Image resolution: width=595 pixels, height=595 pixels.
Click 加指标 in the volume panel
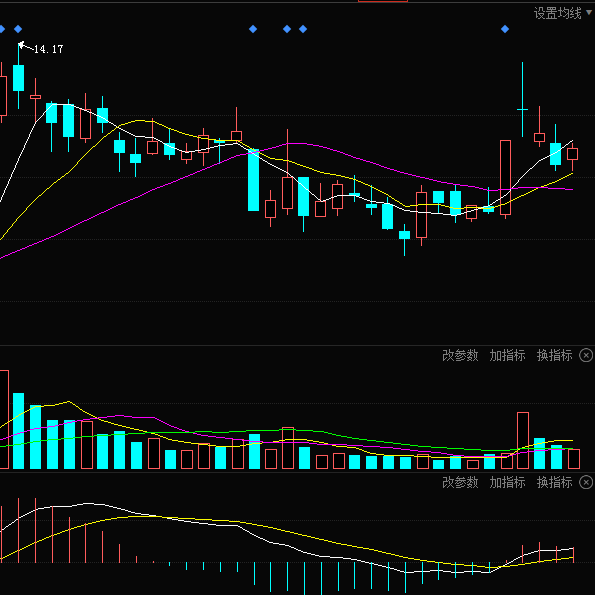pos(507,356)
